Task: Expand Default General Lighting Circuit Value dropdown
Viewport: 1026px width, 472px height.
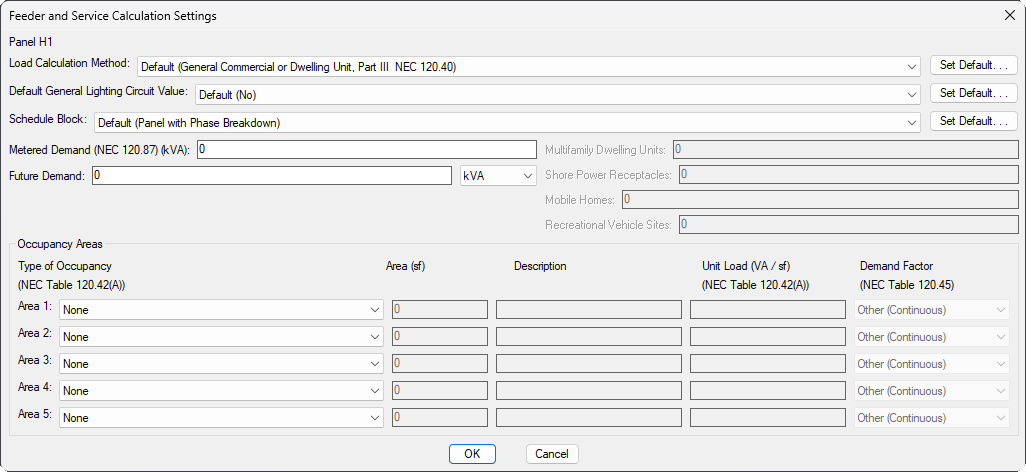Action: pyautogui.click(x=557, y=94)
